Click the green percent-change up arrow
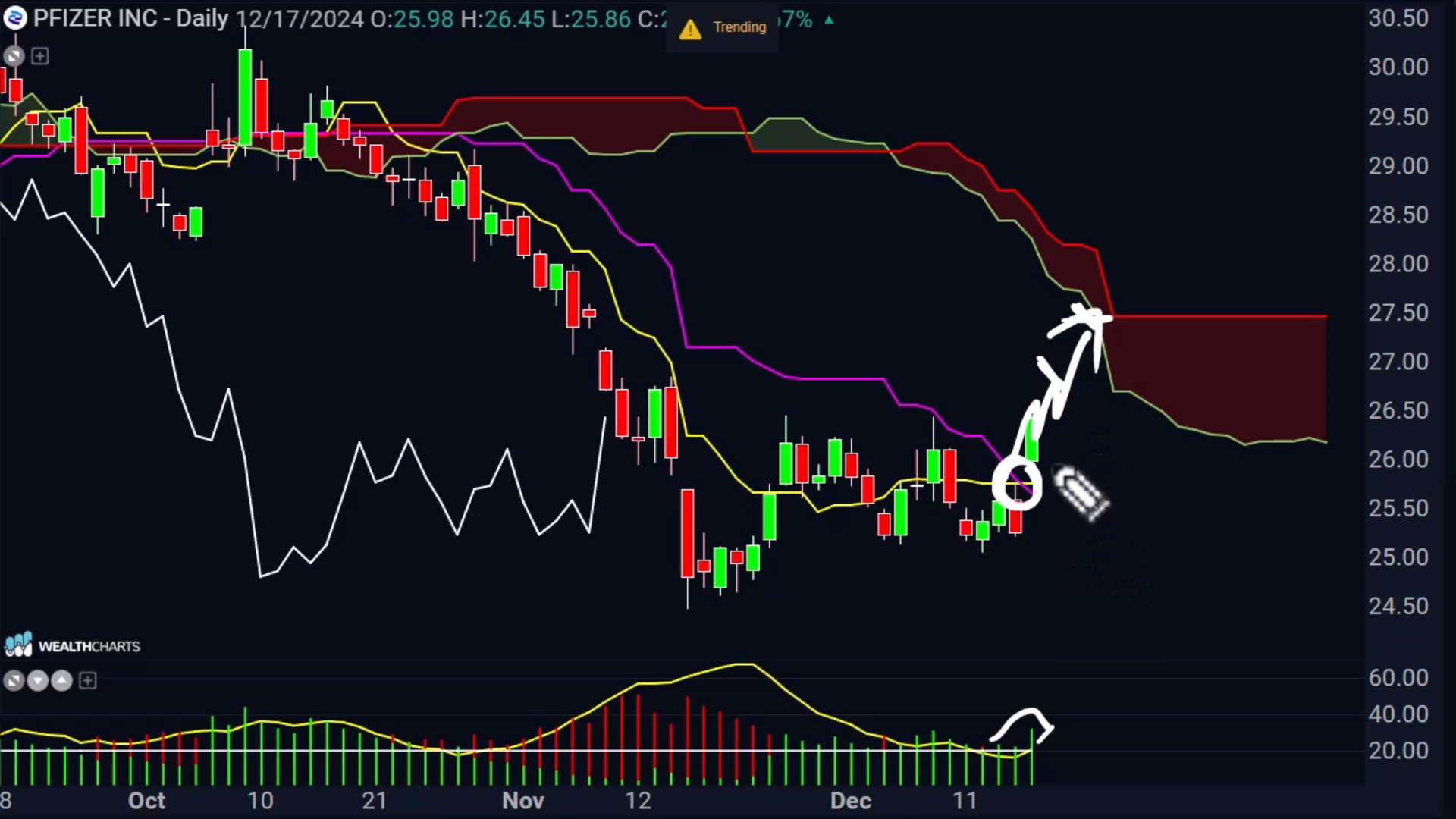Viewport: 1456px width, 819px height. click(829, 20)
